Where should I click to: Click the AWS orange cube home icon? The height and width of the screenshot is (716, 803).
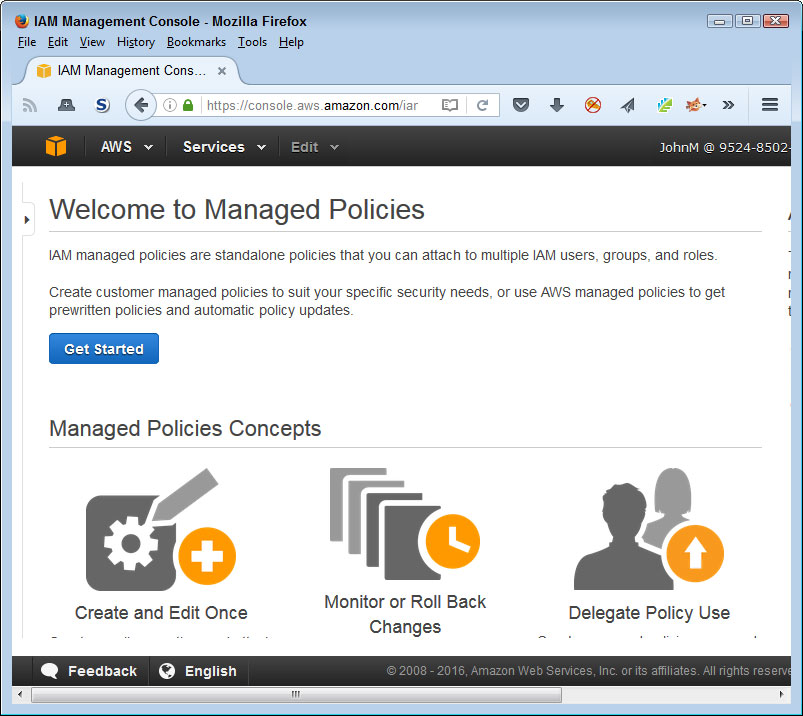coord(56,146)
